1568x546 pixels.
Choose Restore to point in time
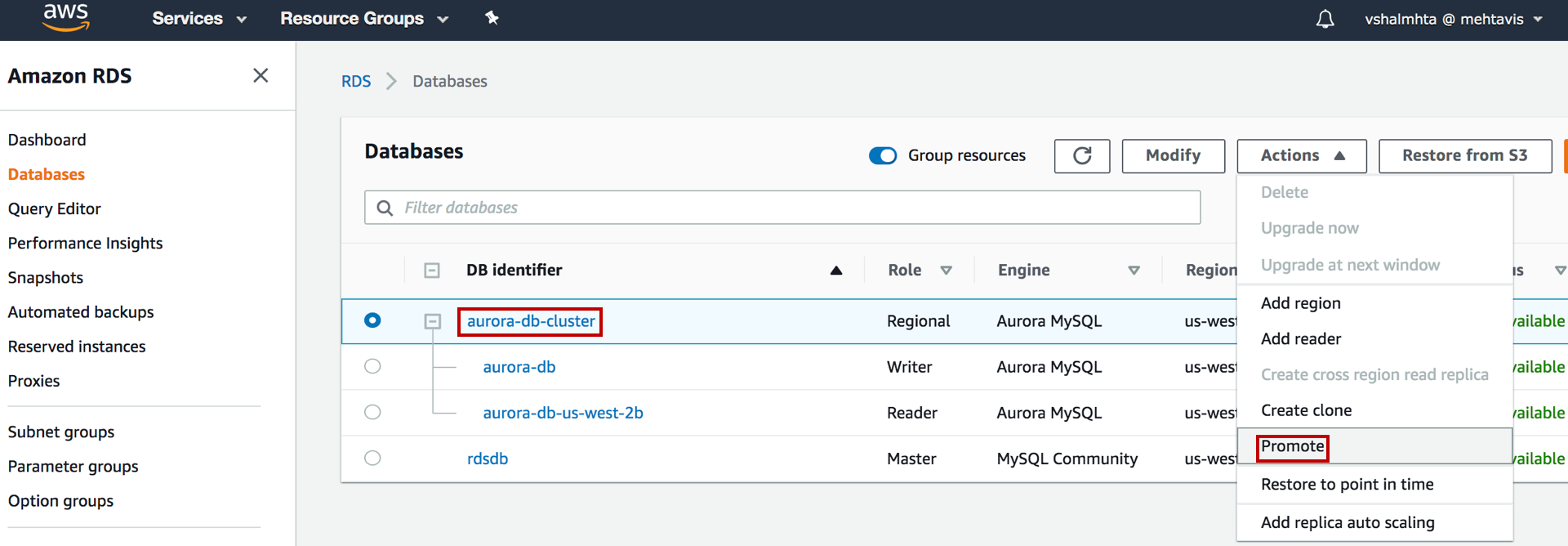(1347, 484)
